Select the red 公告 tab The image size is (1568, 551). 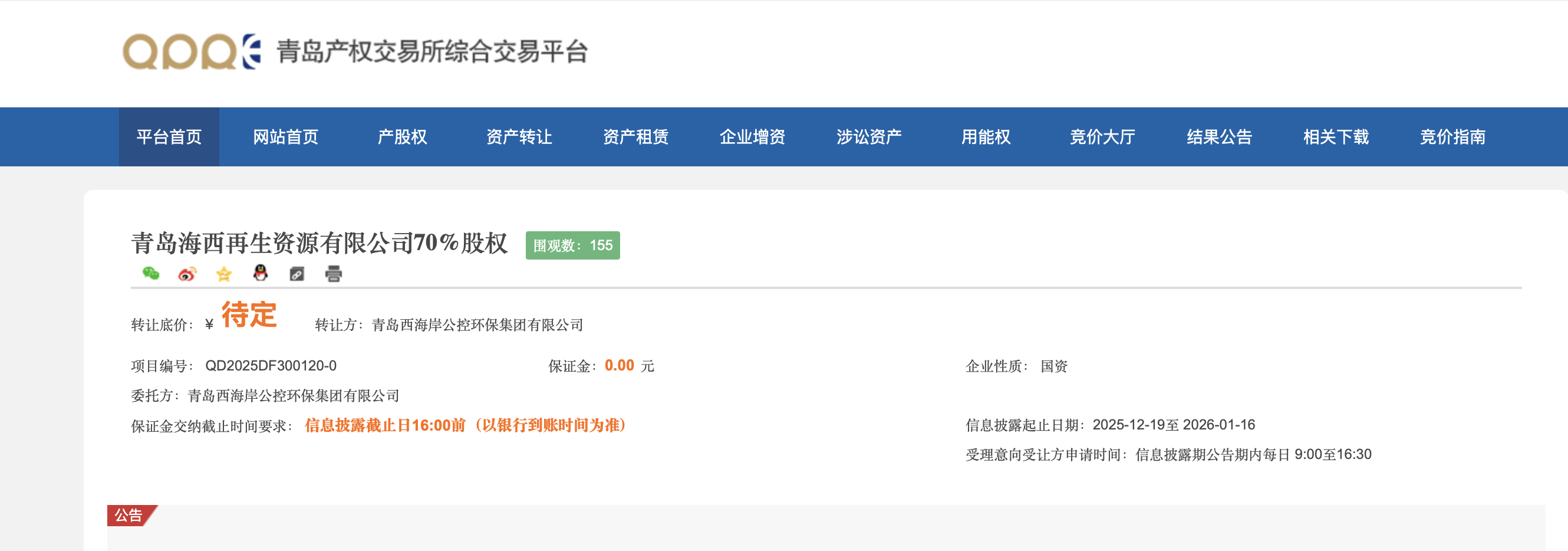[x=129, y=515]
